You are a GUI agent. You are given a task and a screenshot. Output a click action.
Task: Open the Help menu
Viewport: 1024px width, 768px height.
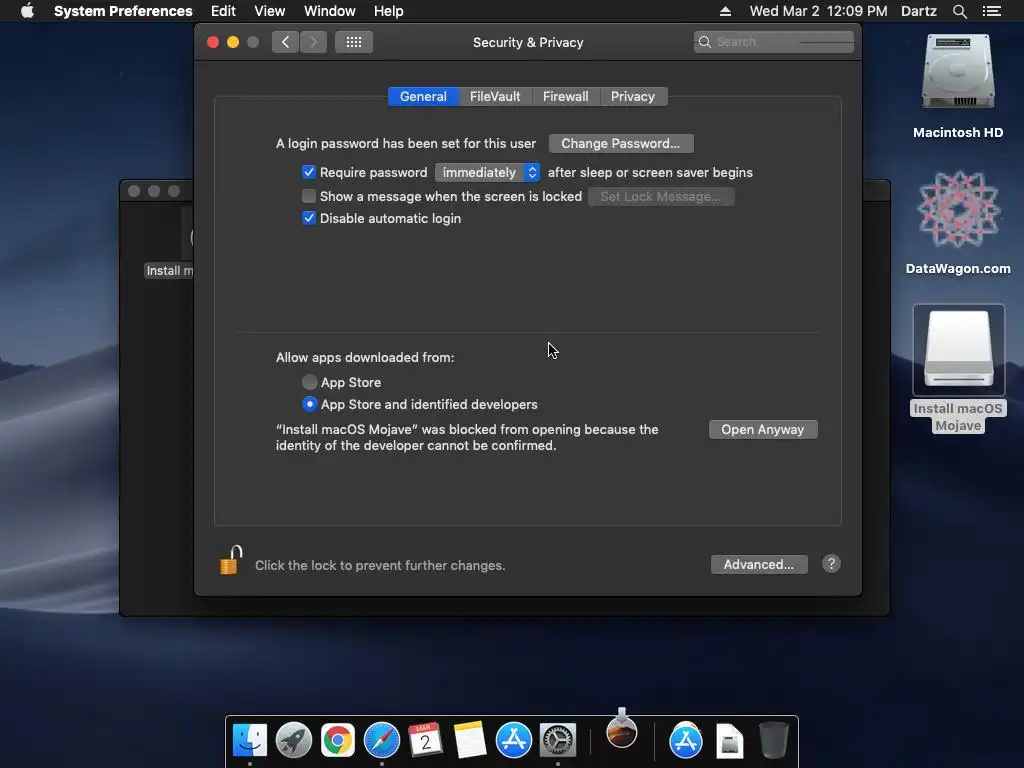(389, 11)
